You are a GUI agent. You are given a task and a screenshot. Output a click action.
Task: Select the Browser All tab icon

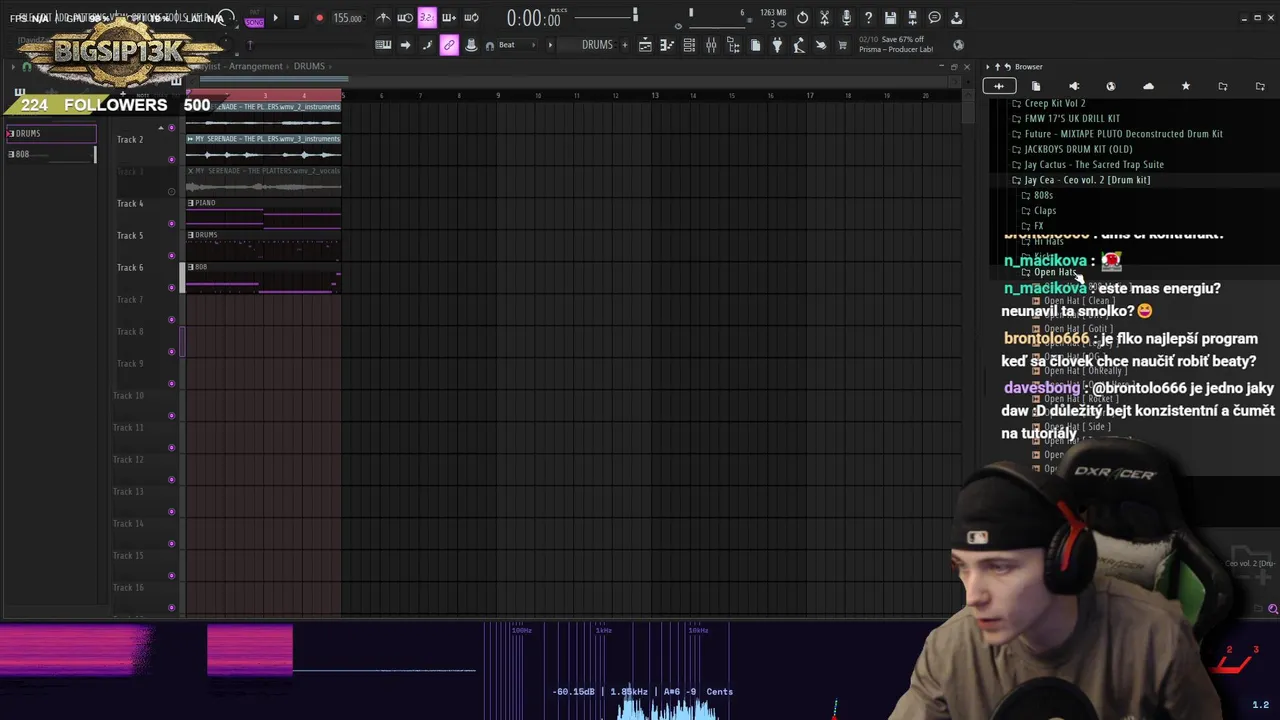pyautogui.click(x=999, y=86)
